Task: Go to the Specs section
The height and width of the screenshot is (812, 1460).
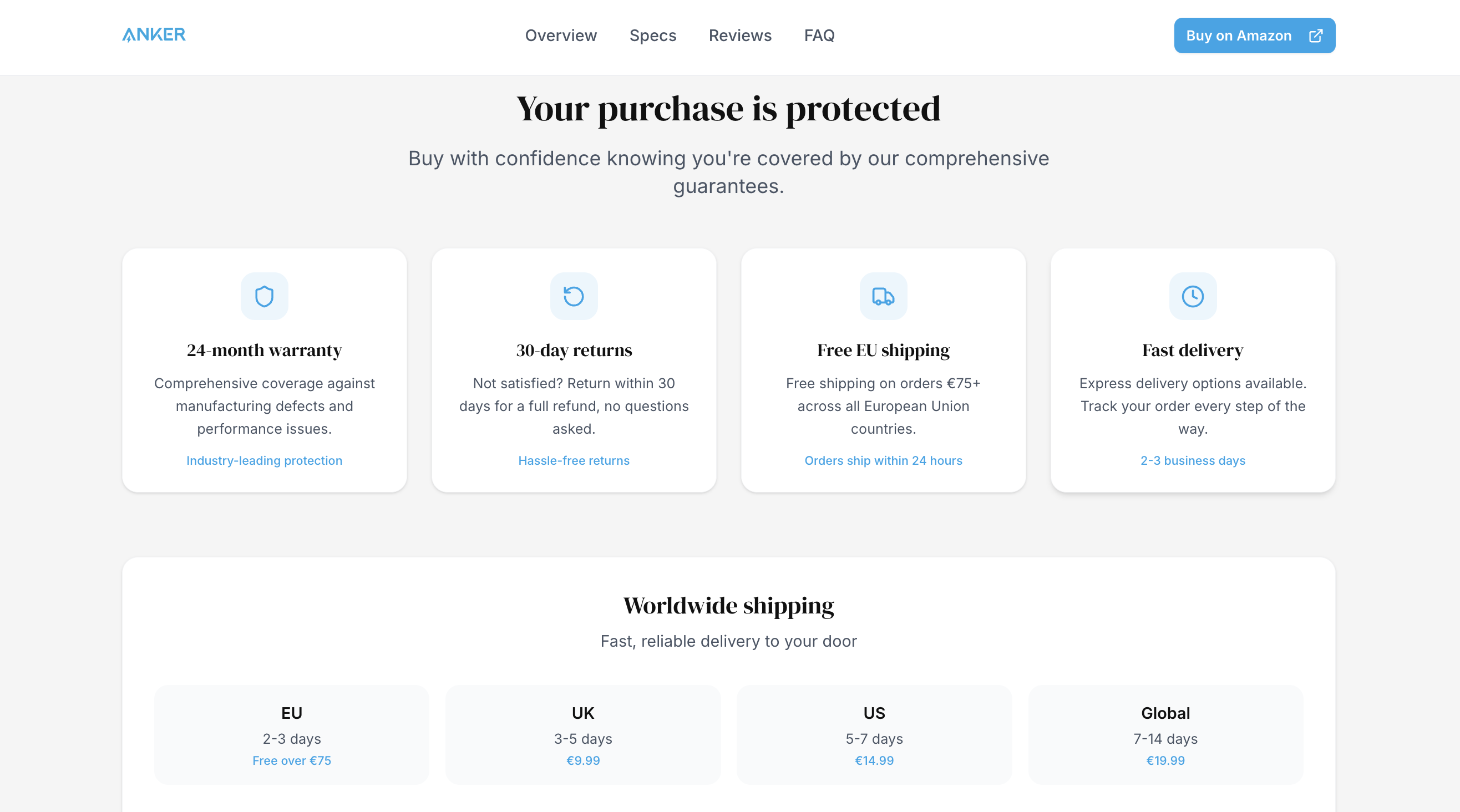Action: (x=652, y=35)
